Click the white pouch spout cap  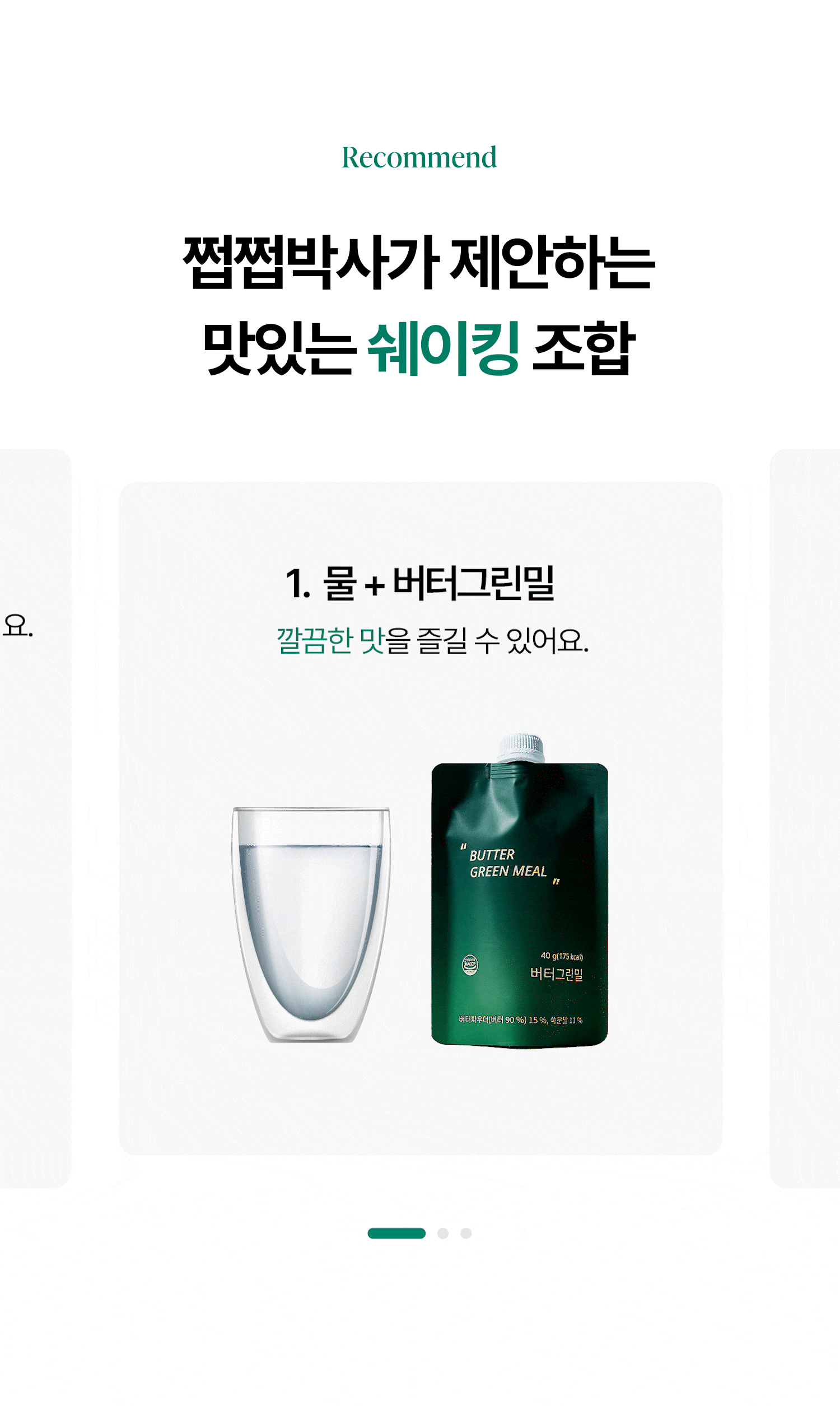(521, 748)
